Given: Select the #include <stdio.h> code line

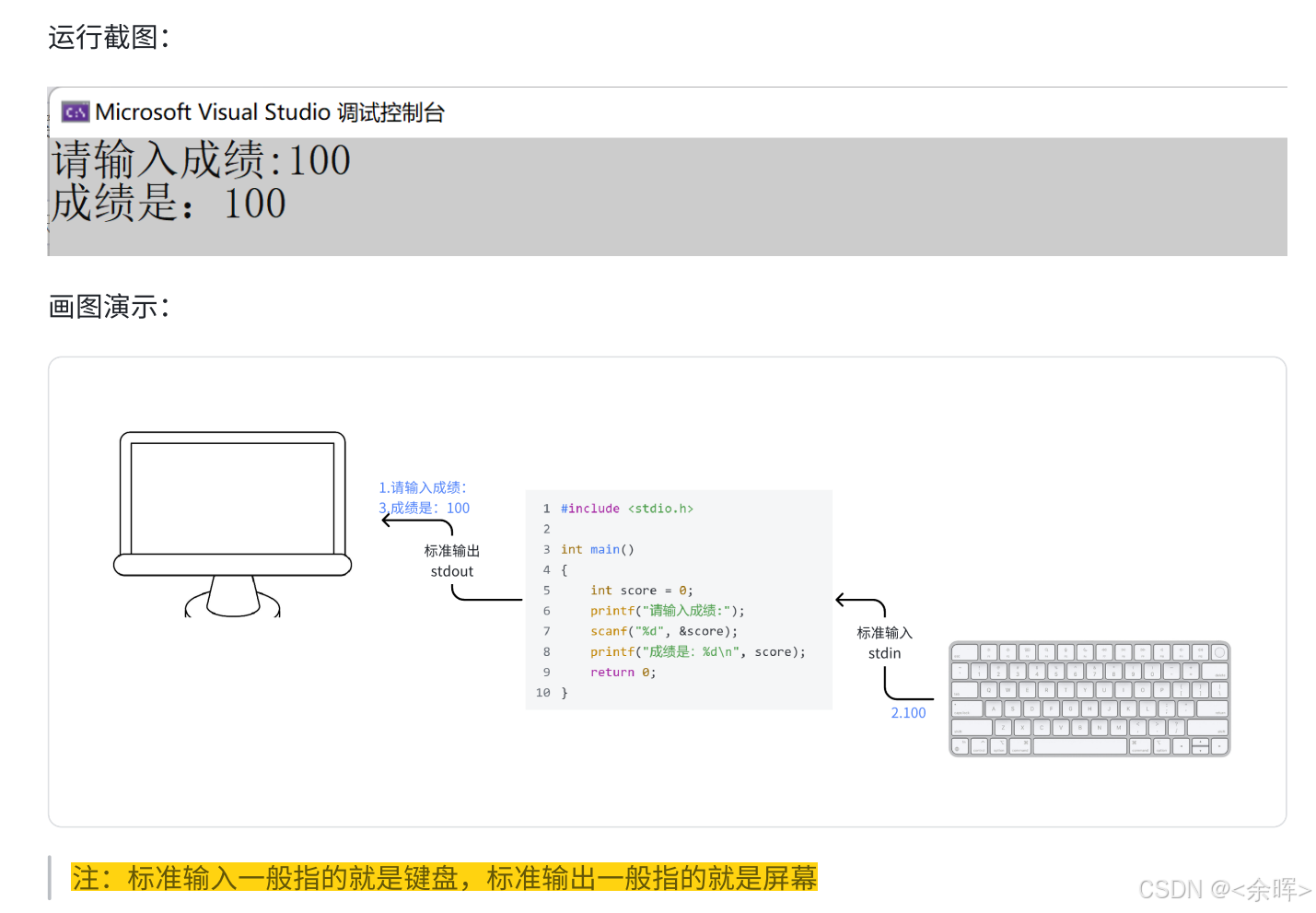Looking at the screenshot, I should click(x=628, y=508).
